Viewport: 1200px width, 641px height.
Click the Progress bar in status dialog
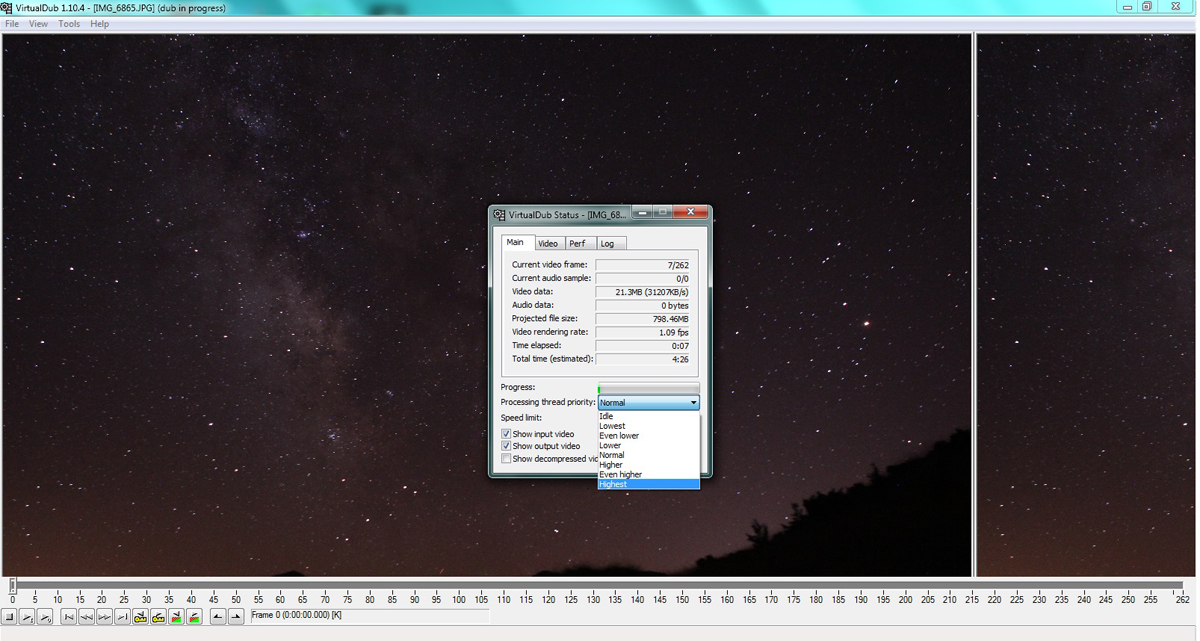point(648,388)
